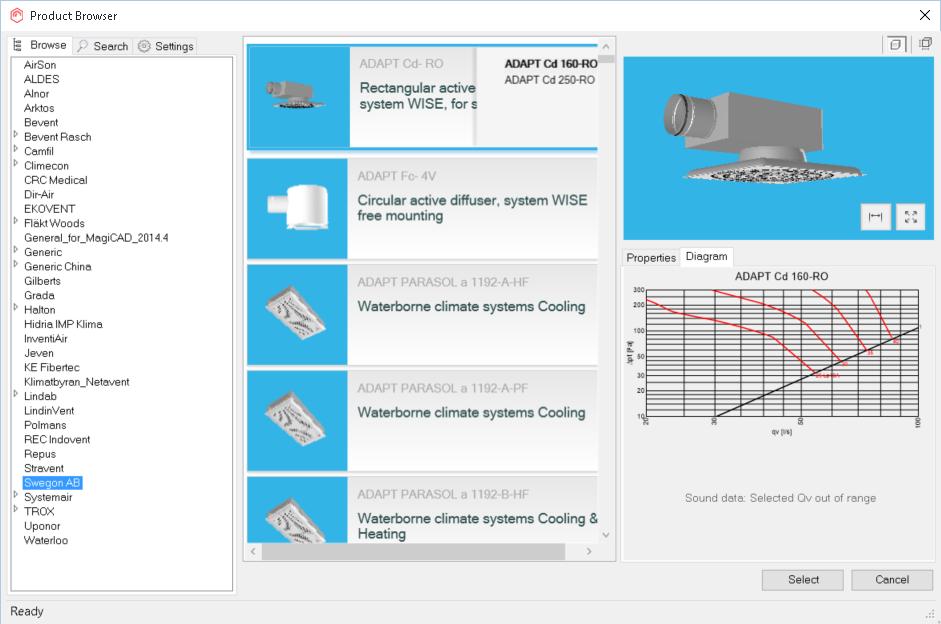This screenshot has width=941, height=624.
Task: Show dimensions in 3D preview
Action: click(x=876, y=217)
